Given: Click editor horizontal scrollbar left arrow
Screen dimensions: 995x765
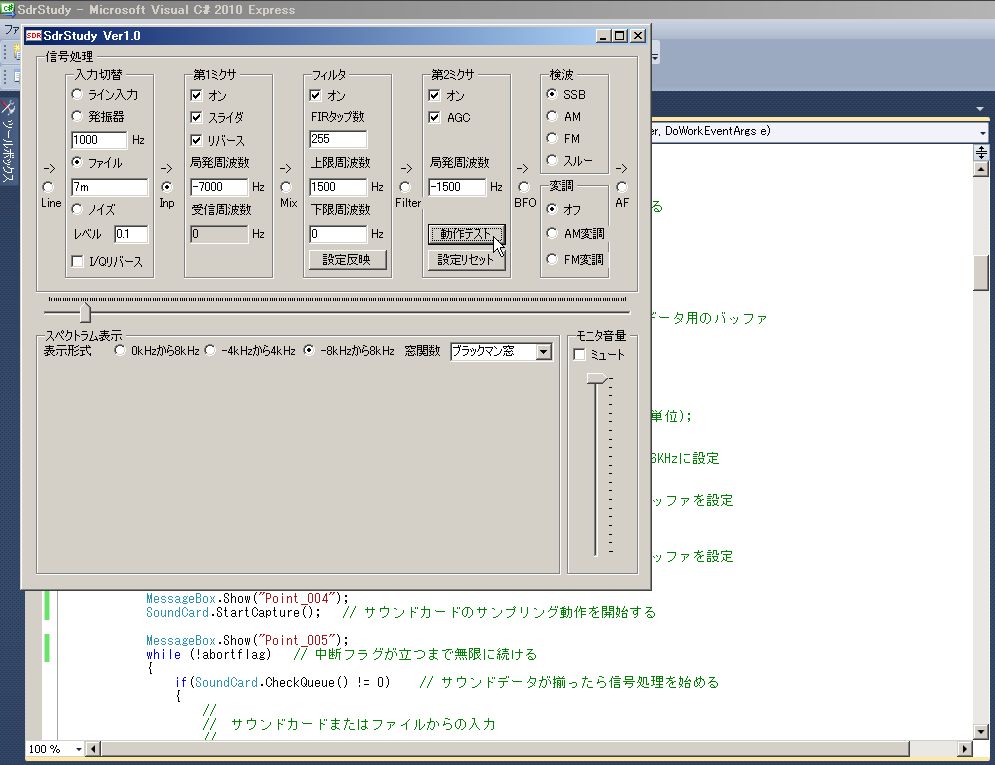Looking at the screenshot, I should 93,749.
